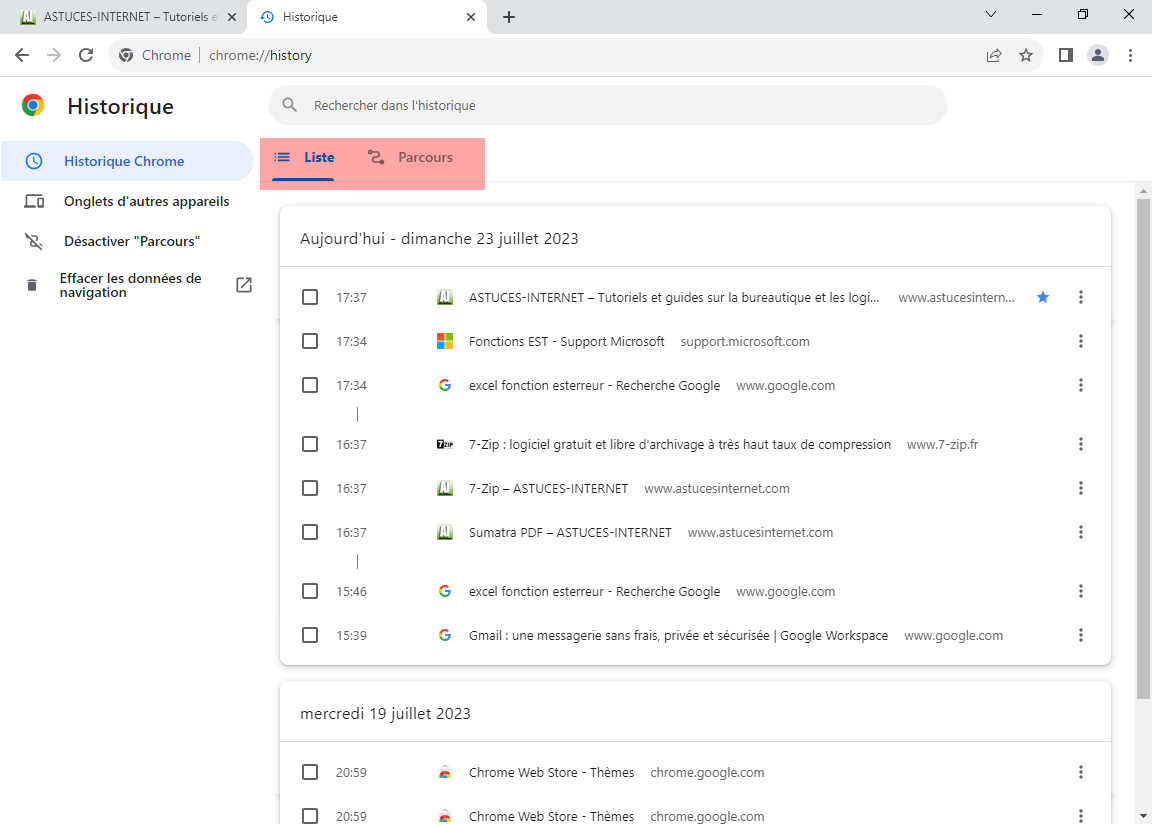Open first 20:59 Chrome Web Store - Thèmes link
This screenshot has height=824, width=1152.
(x=551, y=773)
